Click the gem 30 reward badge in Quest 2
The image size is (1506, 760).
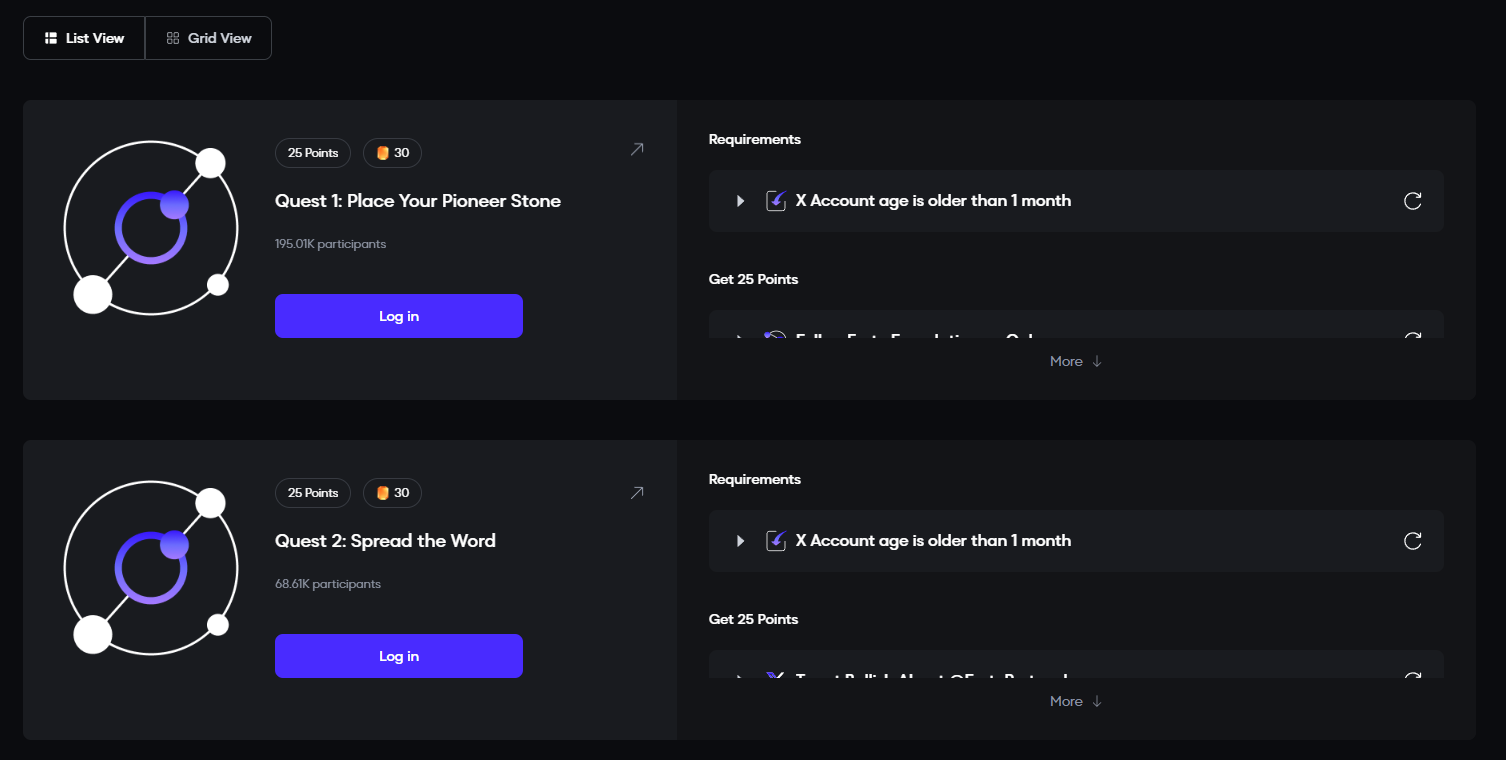392,493
